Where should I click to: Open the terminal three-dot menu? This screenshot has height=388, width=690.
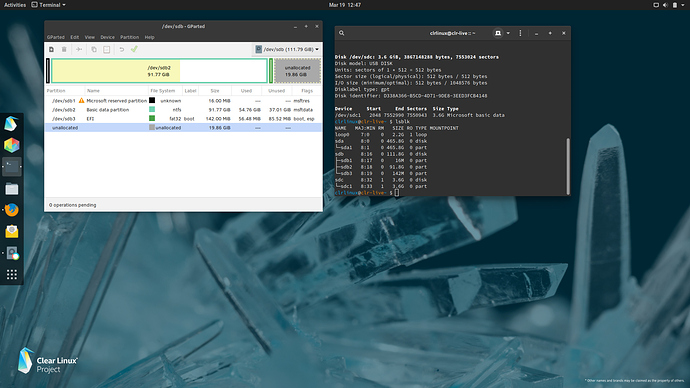pos(520,33)
